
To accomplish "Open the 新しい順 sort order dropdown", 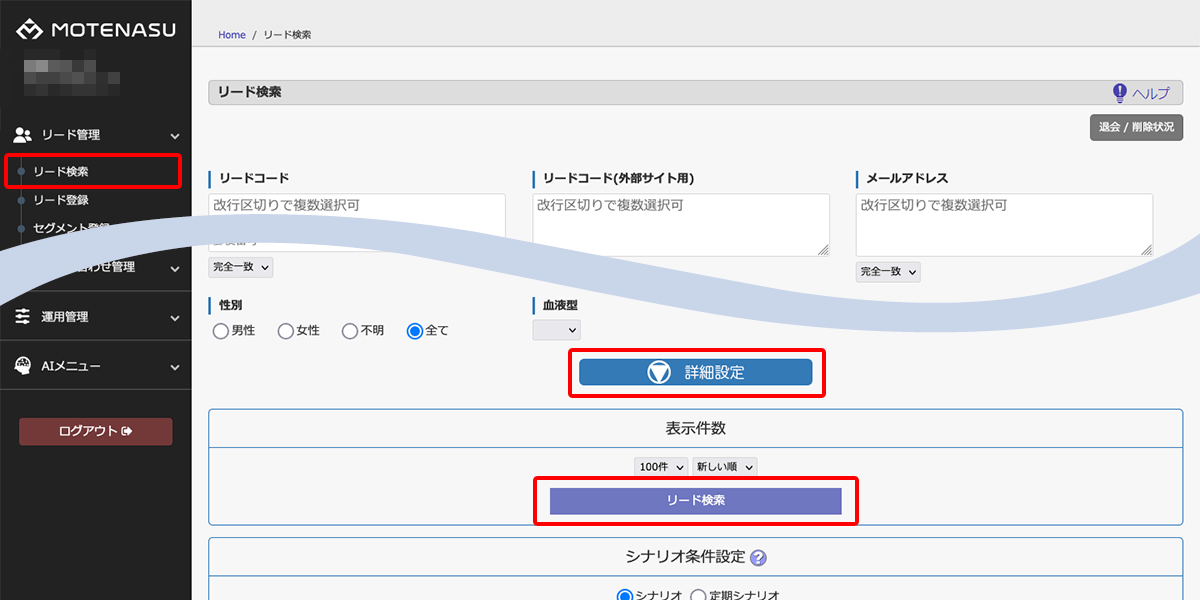I will (724, 467).
